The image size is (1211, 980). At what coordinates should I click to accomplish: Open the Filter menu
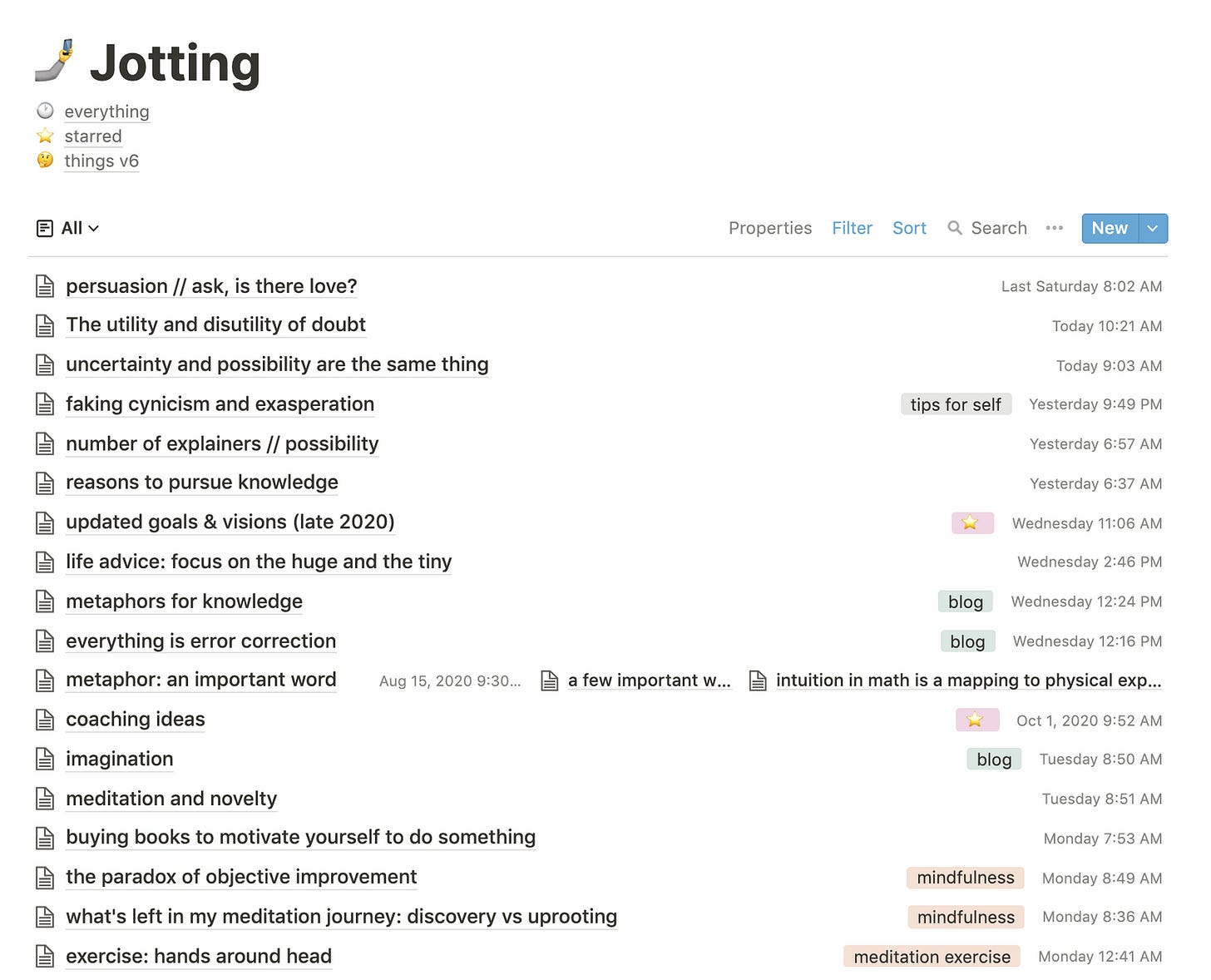tap(852, 228)
